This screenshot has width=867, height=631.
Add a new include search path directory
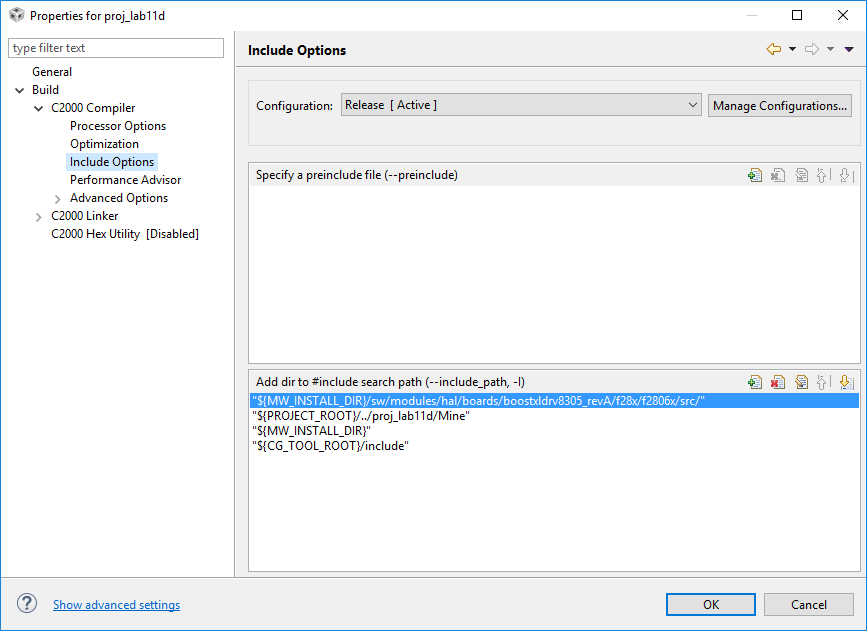pos(755,382)
